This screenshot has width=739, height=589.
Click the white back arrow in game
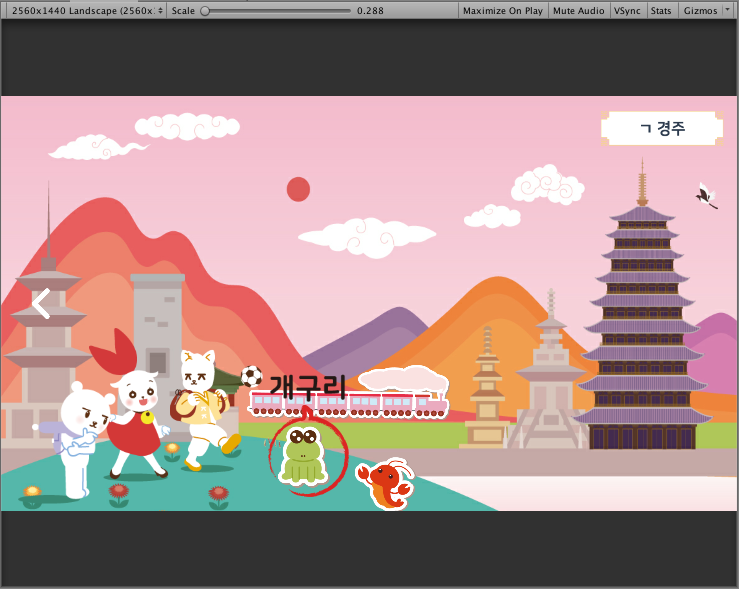pyautogui.click(x=41, y=303)
